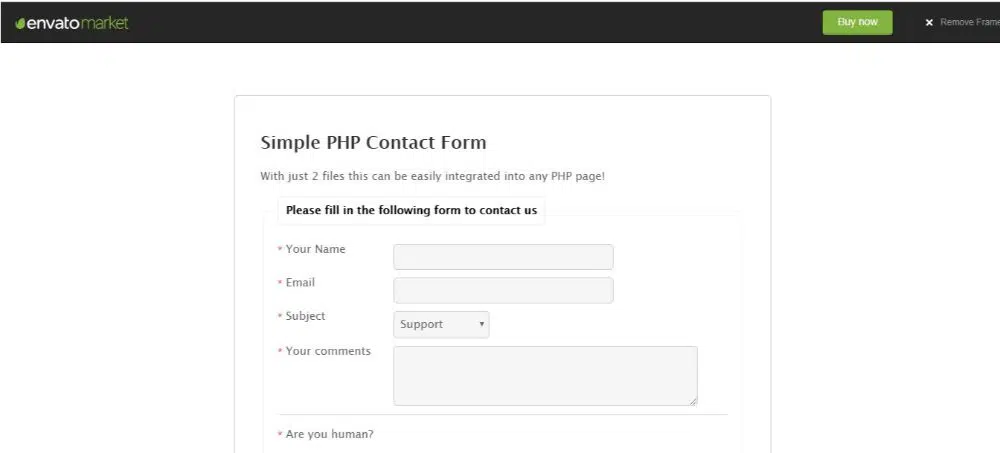Focus the Your comments text area
1000x453 pixels.
(545, 375)
